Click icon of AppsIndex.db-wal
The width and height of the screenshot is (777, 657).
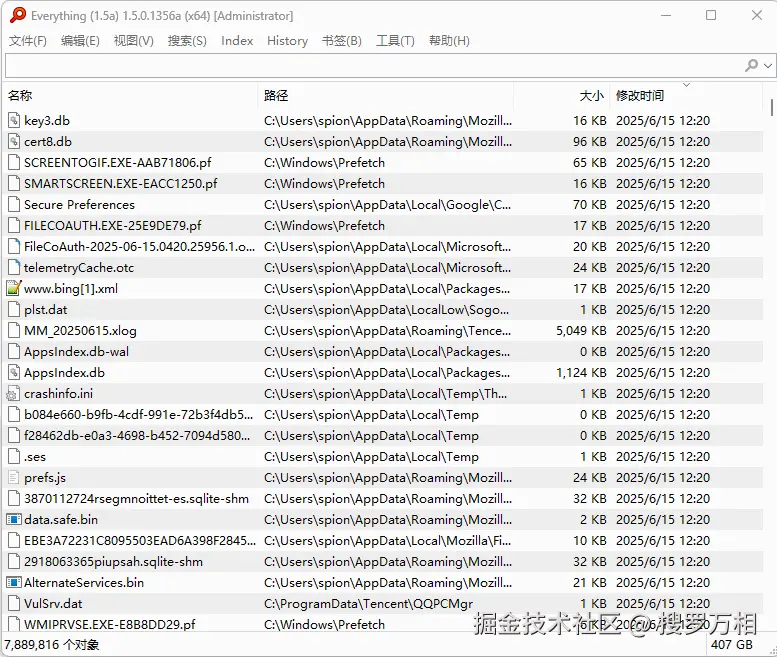[14, 352]
